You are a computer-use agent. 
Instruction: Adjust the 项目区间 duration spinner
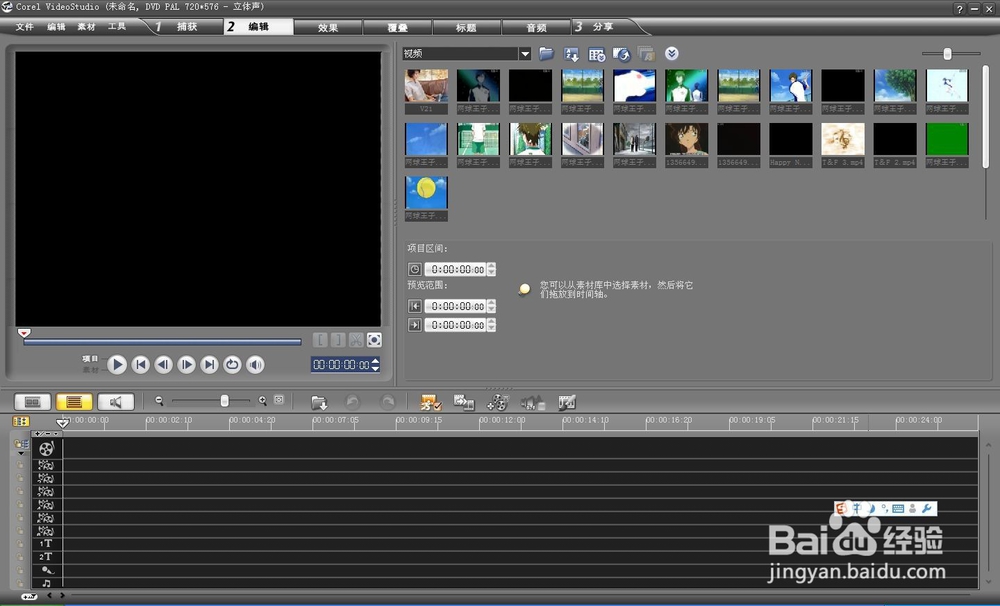(491, 269)
